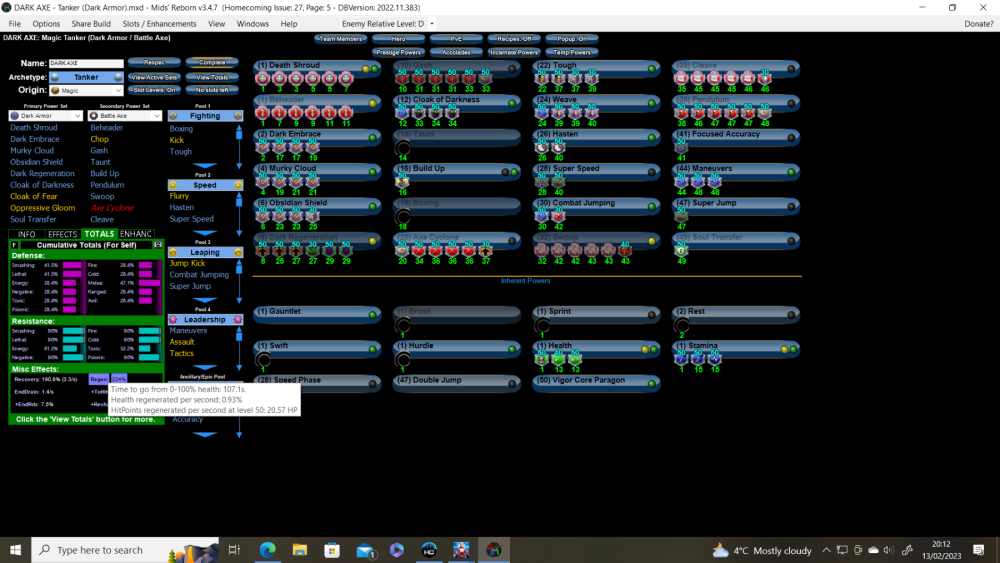This screenshot has height=563, width=1000.
Task: Click Stamina's level 1 enhancement slot
Action: [681, 359]
